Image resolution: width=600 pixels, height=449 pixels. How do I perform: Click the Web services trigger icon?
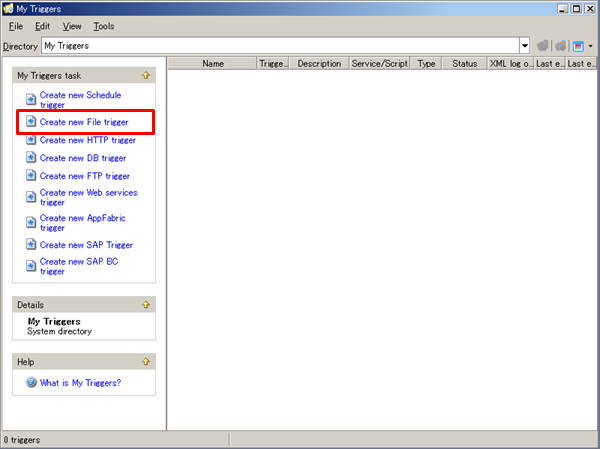pos(31,197)
